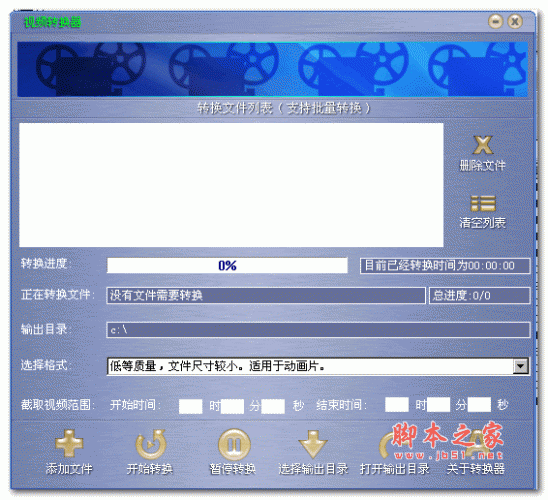Pause conversion with 暂停转换 icon
Screen dimensions: 548x500
pos(234,444)
